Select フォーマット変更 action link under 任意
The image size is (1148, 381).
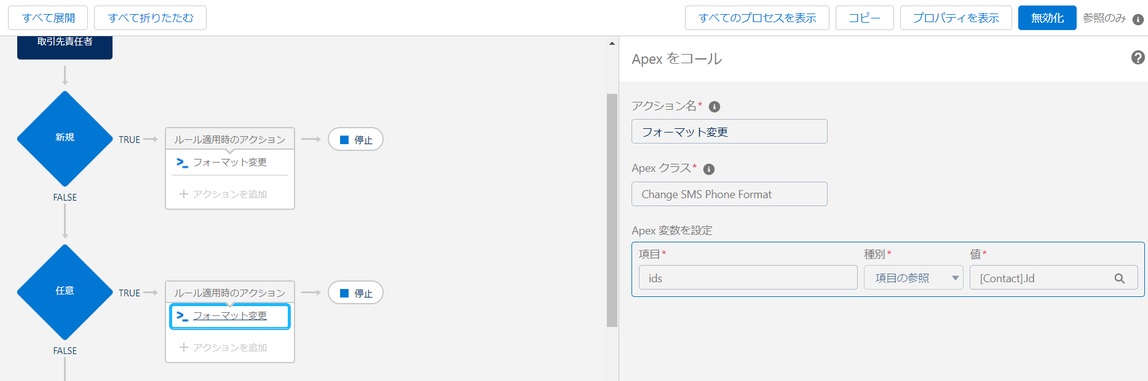230,316
